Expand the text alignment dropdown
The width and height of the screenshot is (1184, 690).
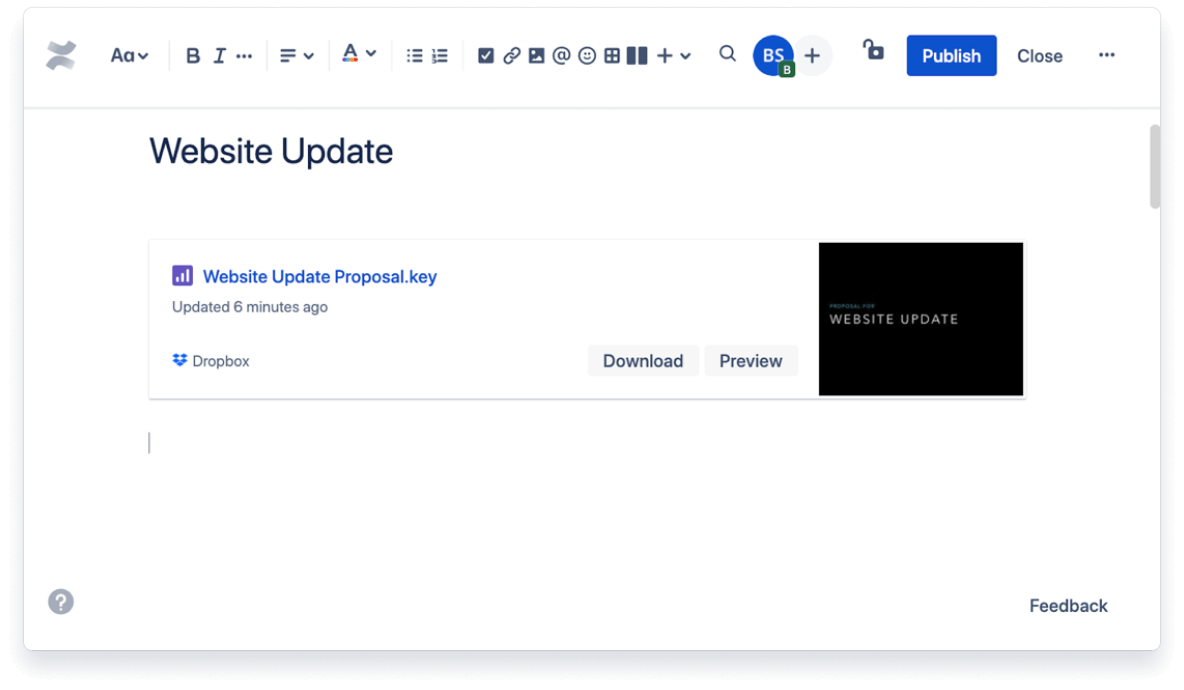point(295,55)
